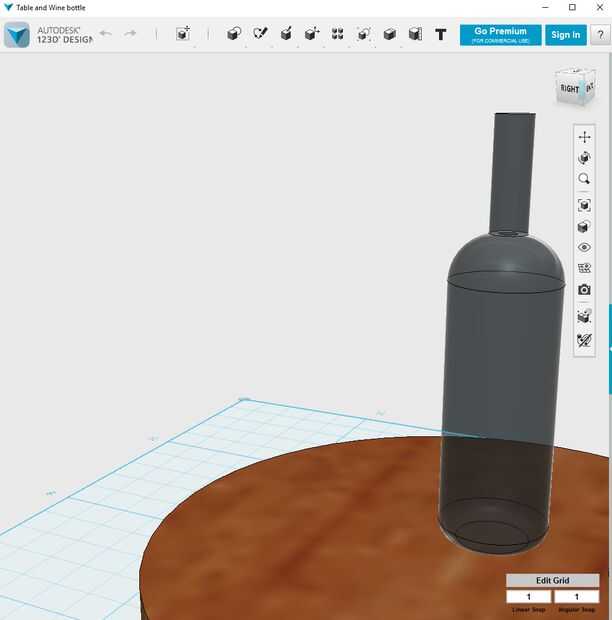612x620 pixels.
Task: Open the Sketch tools menu
Action: [x=260, y=34]
